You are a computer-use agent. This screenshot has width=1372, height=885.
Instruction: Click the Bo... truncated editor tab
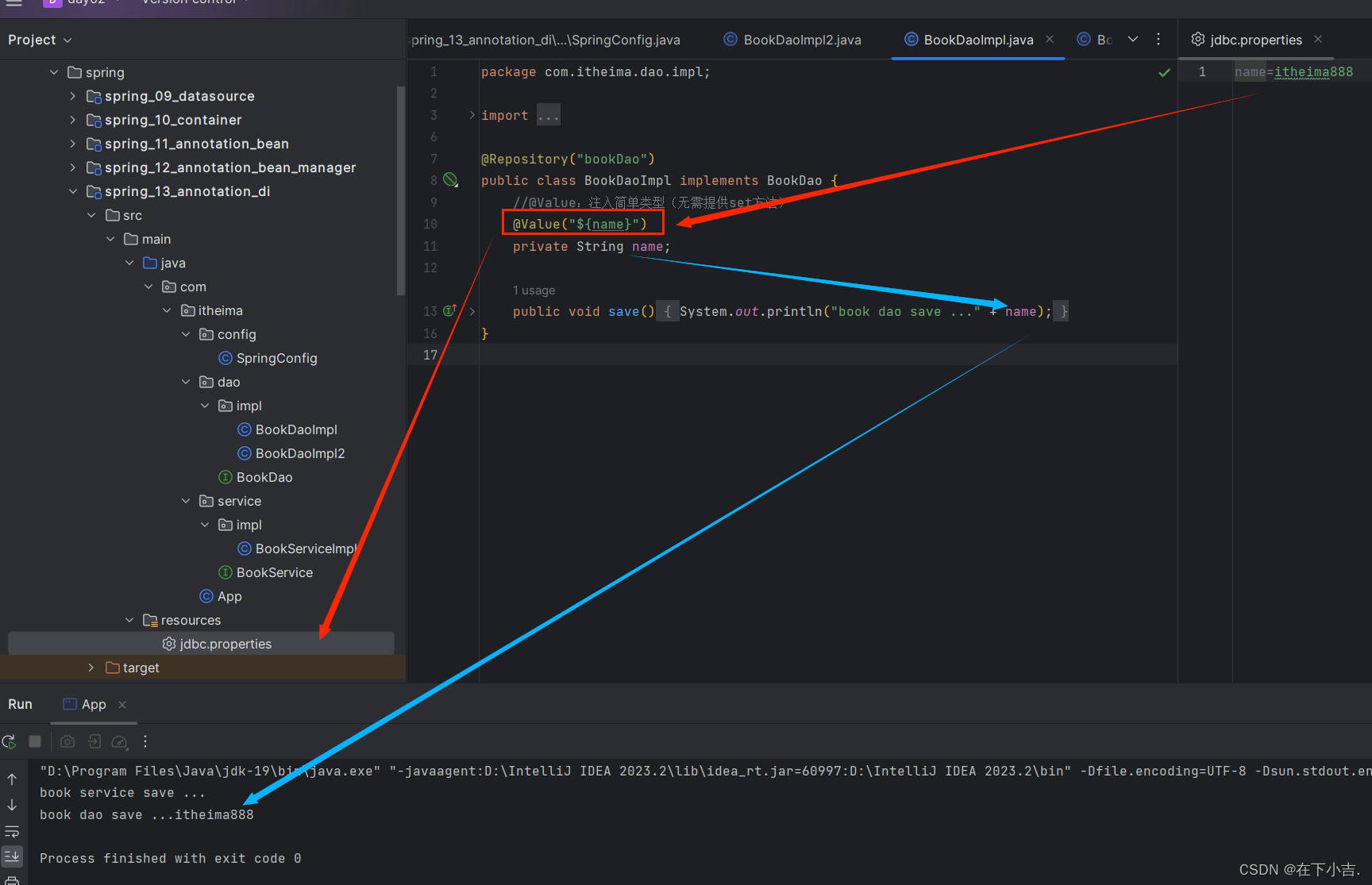point(1095,40)
